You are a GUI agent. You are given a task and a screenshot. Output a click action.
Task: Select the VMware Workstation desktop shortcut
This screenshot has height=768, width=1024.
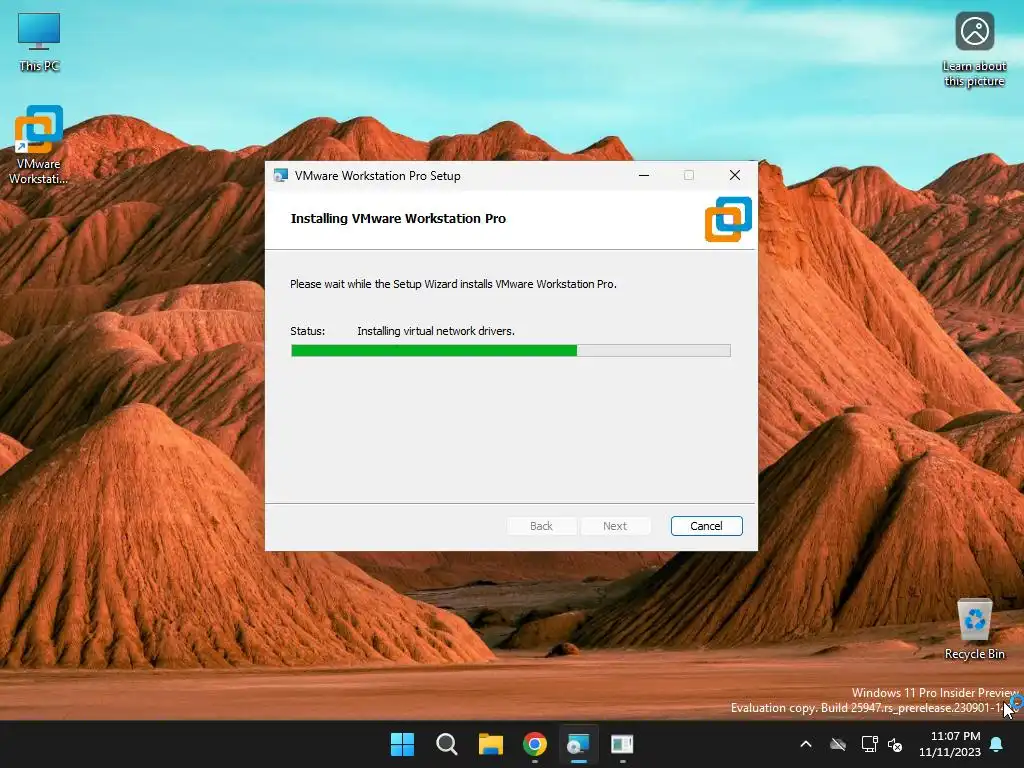point(39,144)
